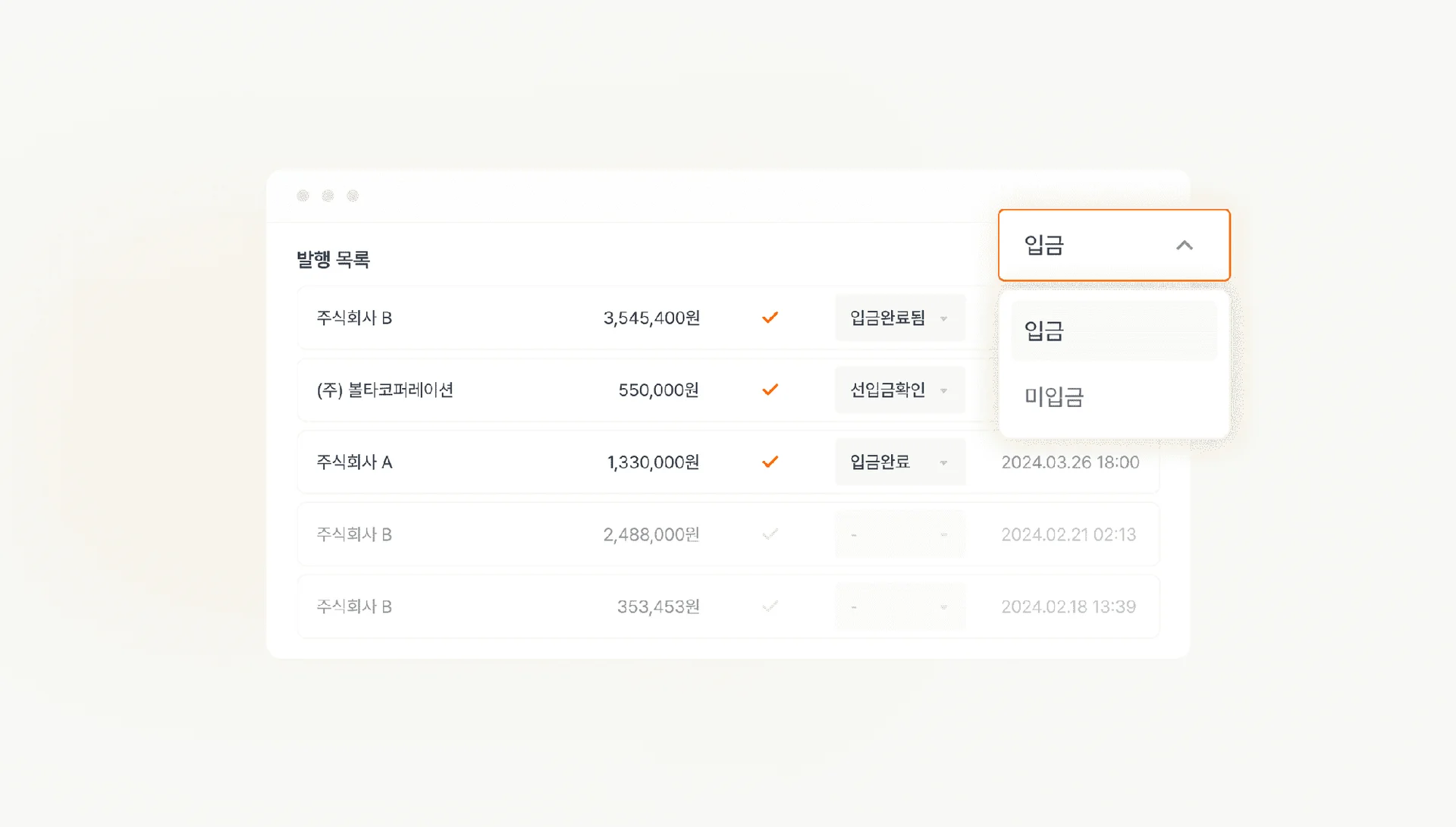Image resolution: width=1456 pixels, height=827 pixels.
Task: Click the gray checkmark on the 2,488,000원 row
Action: pyautogui.click(x=770, y=534)
